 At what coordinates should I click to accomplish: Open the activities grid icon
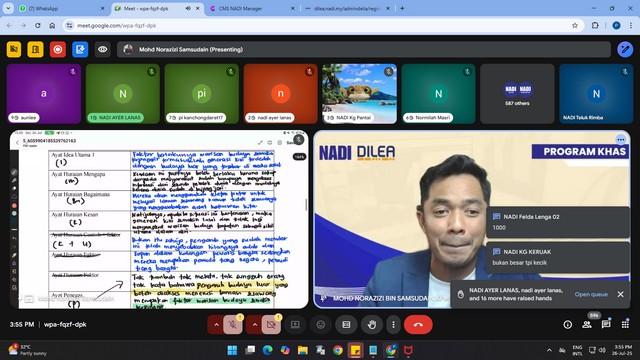point(625,324)
